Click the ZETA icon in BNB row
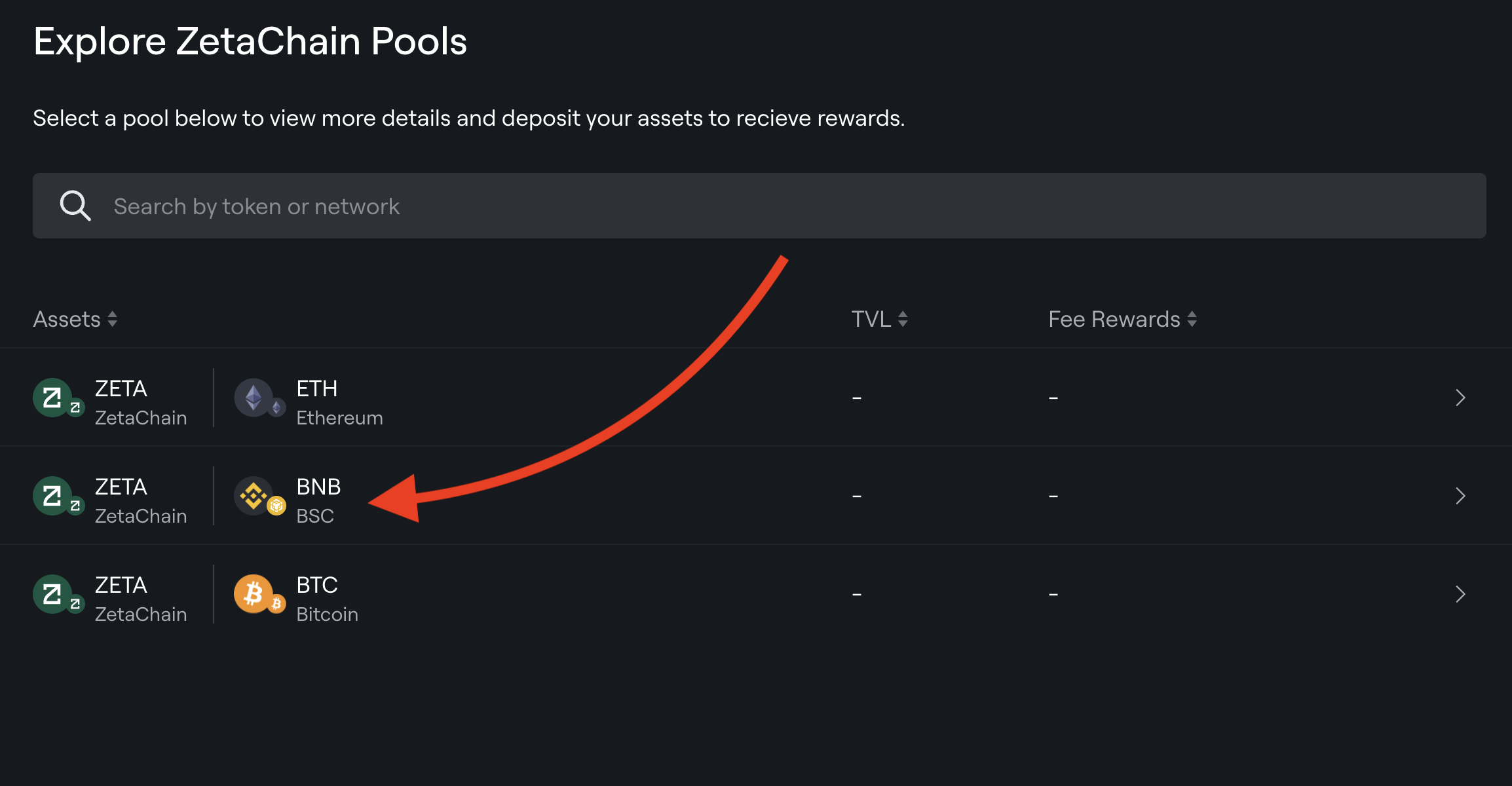The width and height of the screenshot is (1512, 786). click(53, 496)
